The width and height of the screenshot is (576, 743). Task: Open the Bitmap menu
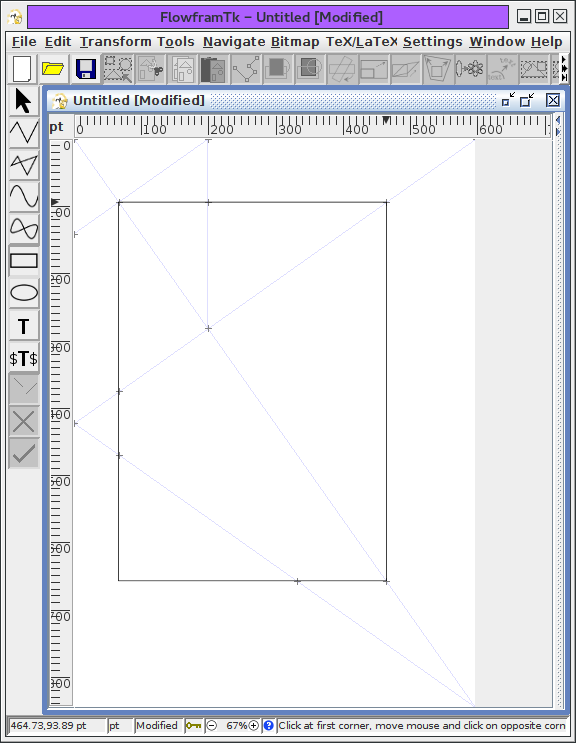point(295,42)
